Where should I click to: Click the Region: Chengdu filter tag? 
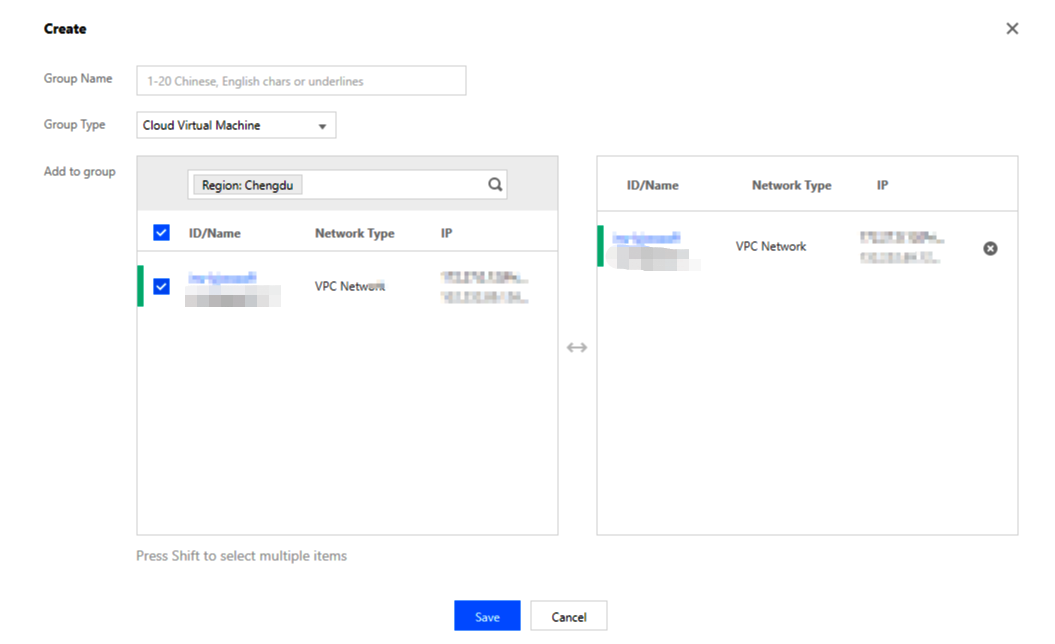247,185
